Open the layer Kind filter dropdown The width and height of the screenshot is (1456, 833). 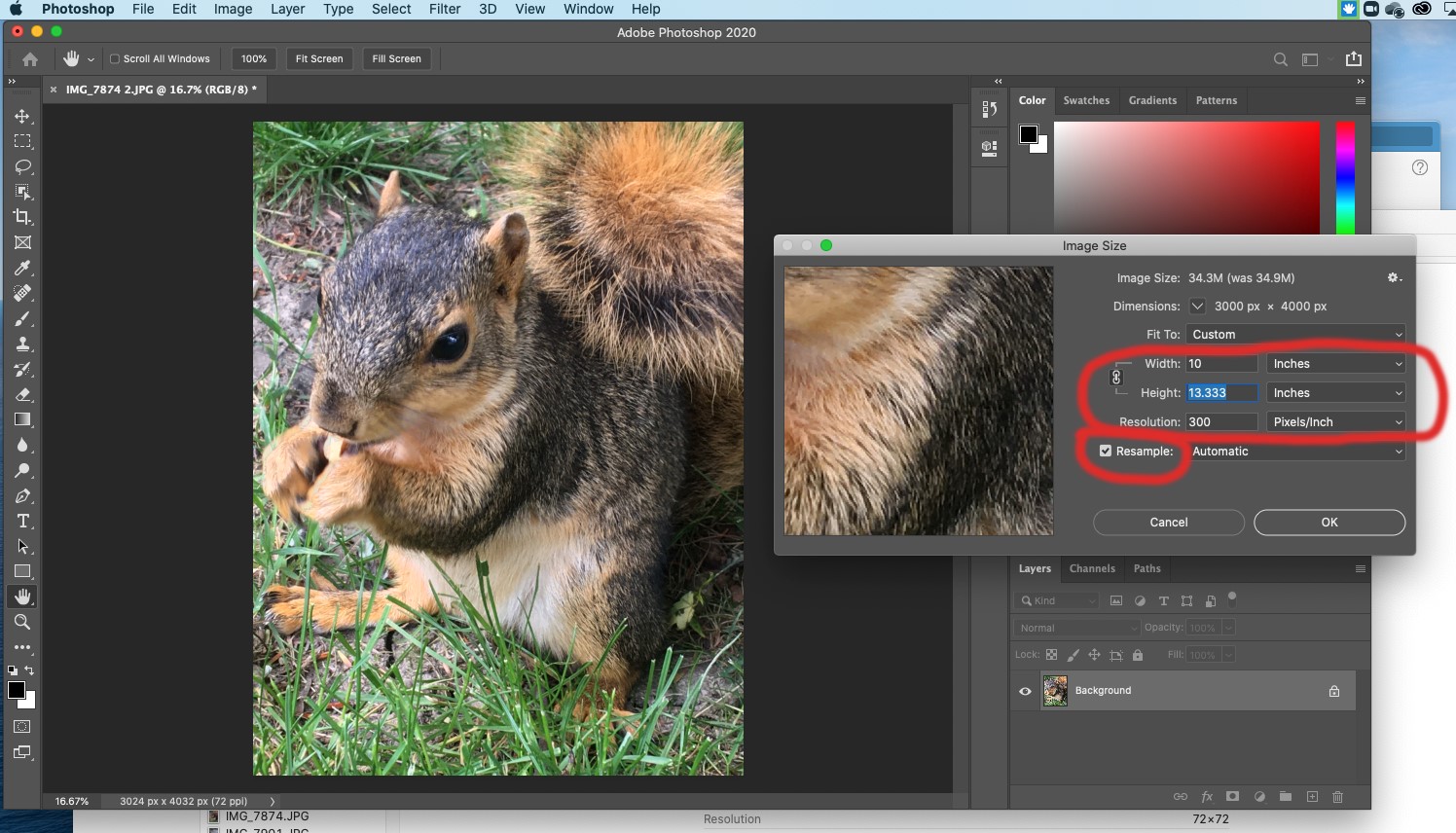1057,601
